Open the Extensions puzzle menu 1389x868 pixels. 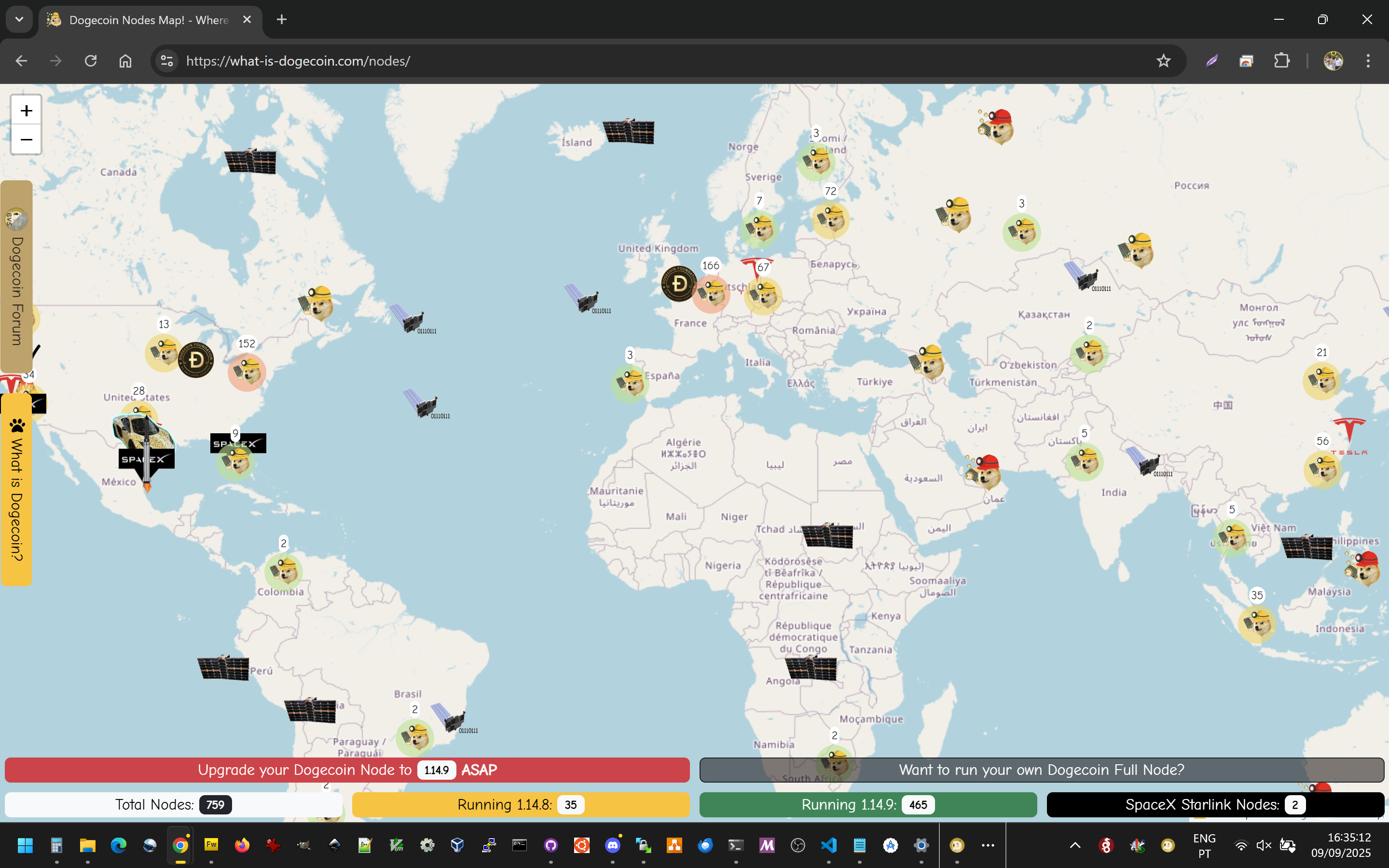click(1282, 61)
